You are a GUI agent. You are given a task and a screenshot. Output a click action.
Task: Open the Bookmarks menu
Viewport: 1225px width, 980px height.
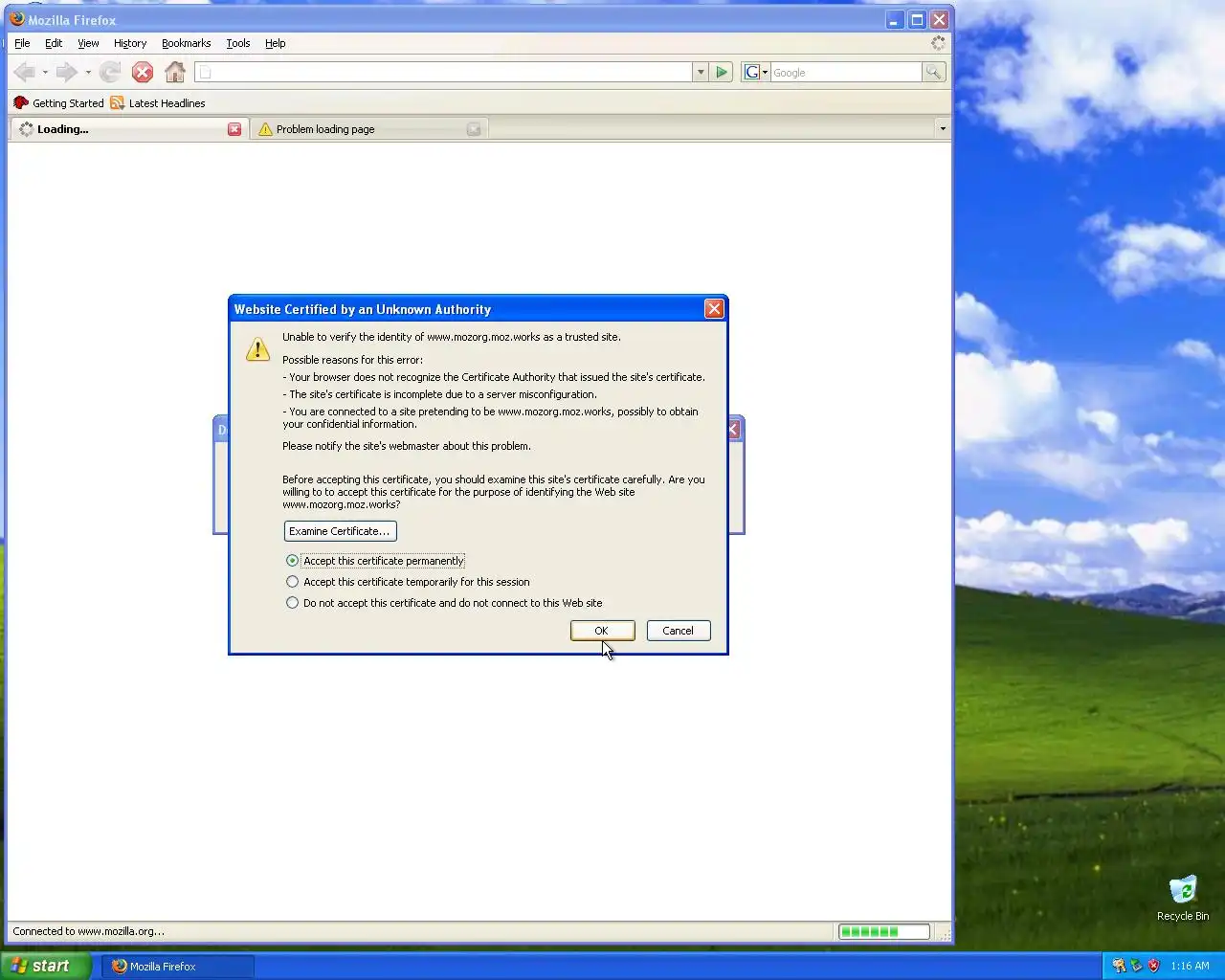186,43
